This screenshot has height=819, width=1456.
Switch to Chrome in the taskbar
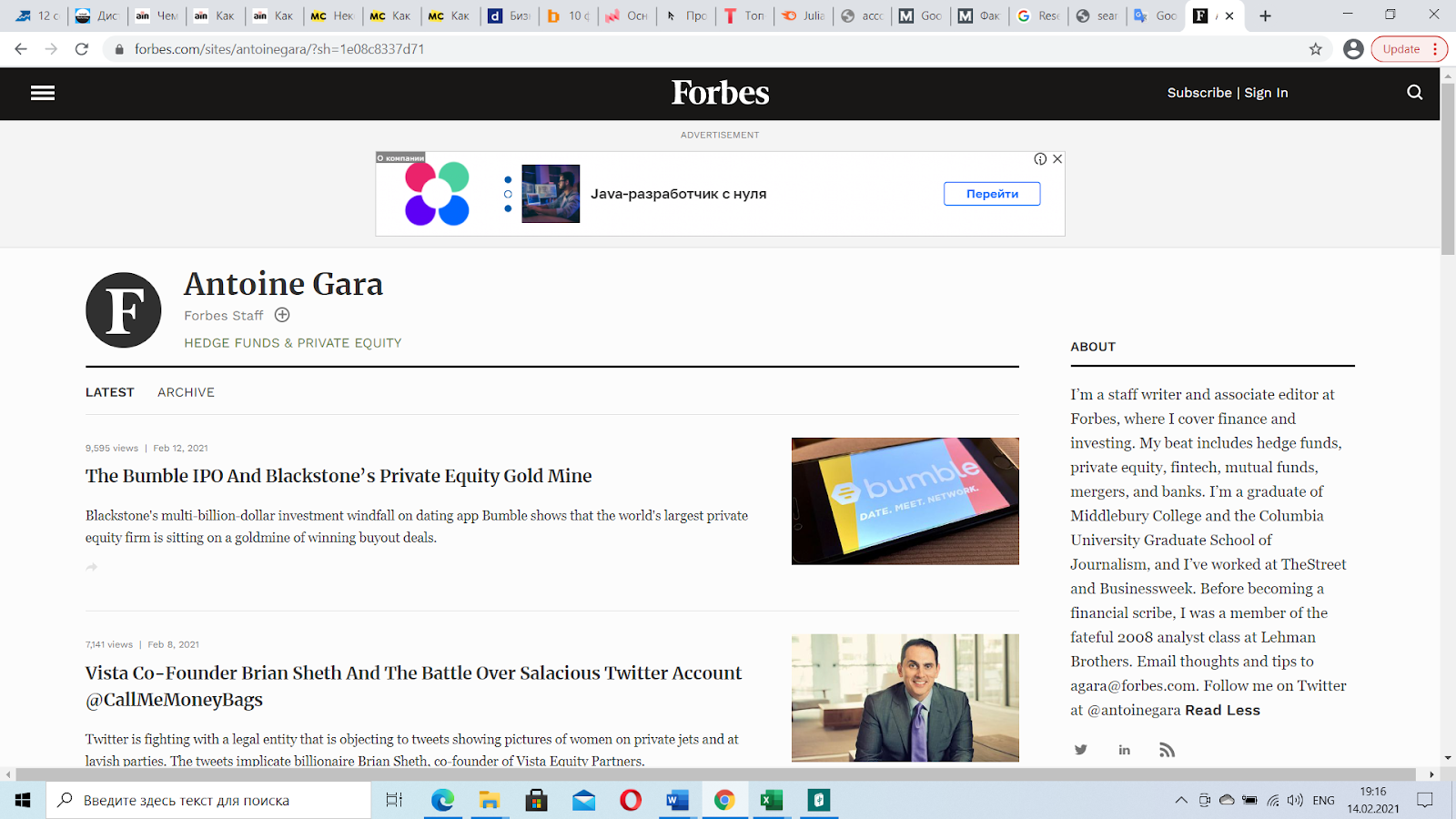coord(724,800)
